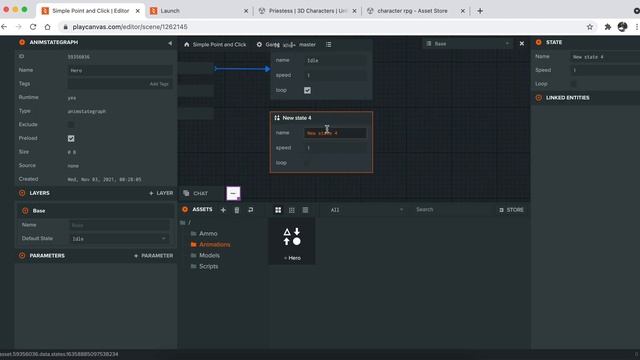
Task: Click the assets Search field
Action: coord(451,210)
